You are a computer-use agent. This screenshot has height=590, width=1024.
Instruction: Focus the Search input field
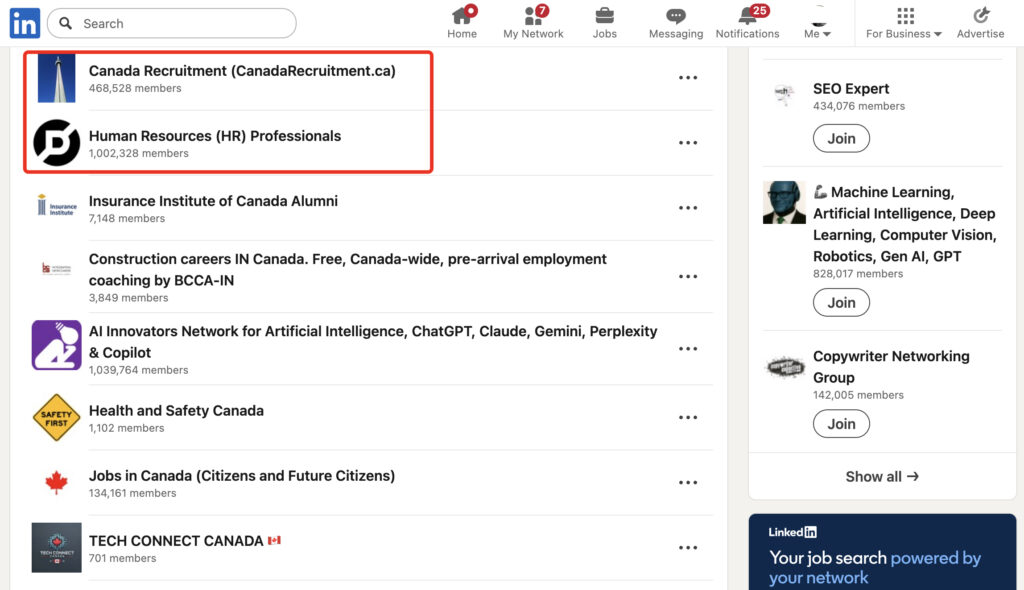tap(172, 24)
